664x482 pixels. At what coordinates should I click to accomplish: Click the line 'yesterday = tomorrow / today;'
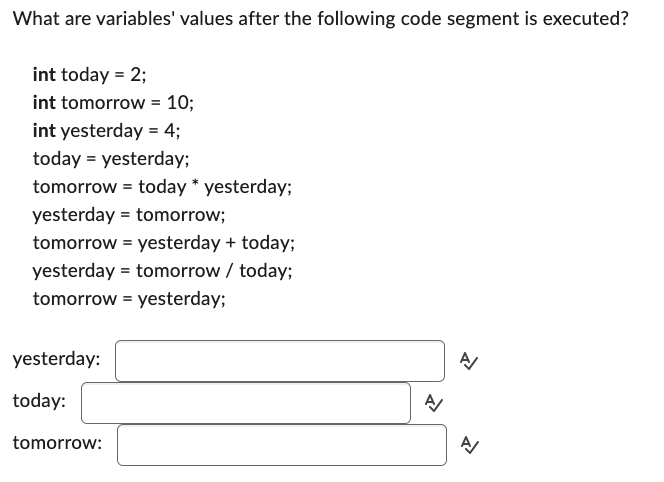(x=163, y=271)
